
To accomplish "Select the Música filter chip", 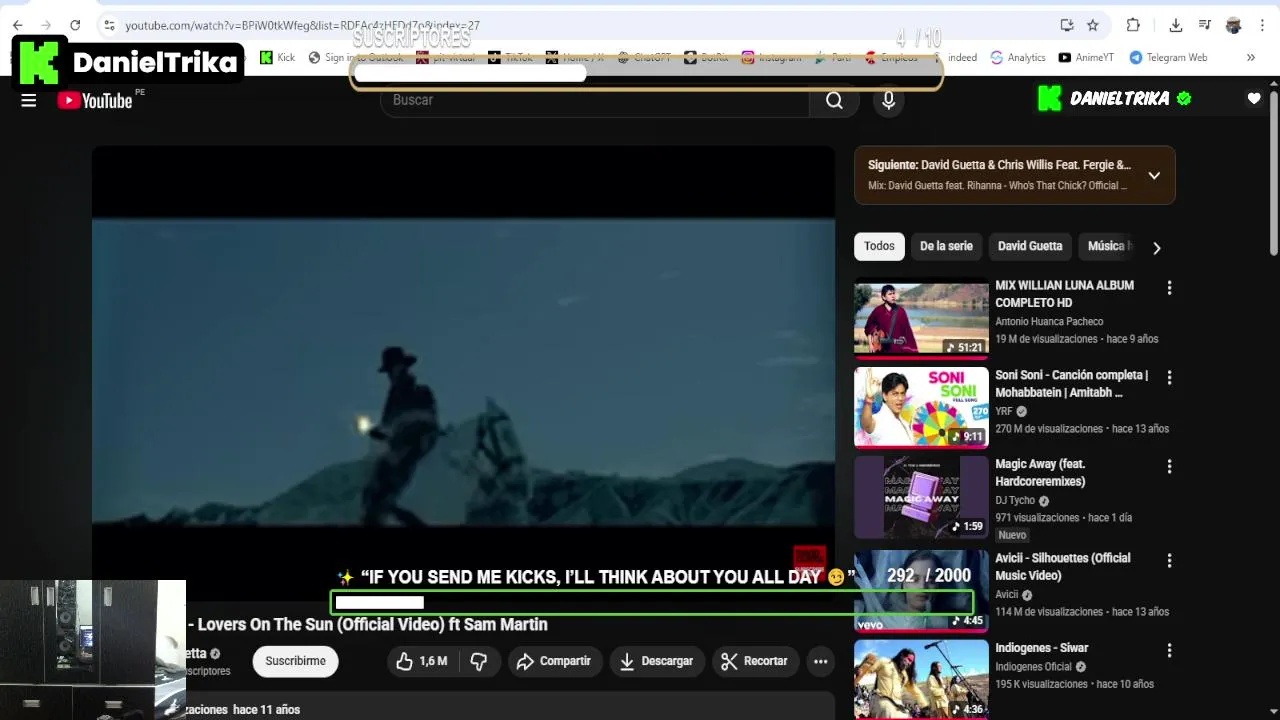I will [1106, 246].
